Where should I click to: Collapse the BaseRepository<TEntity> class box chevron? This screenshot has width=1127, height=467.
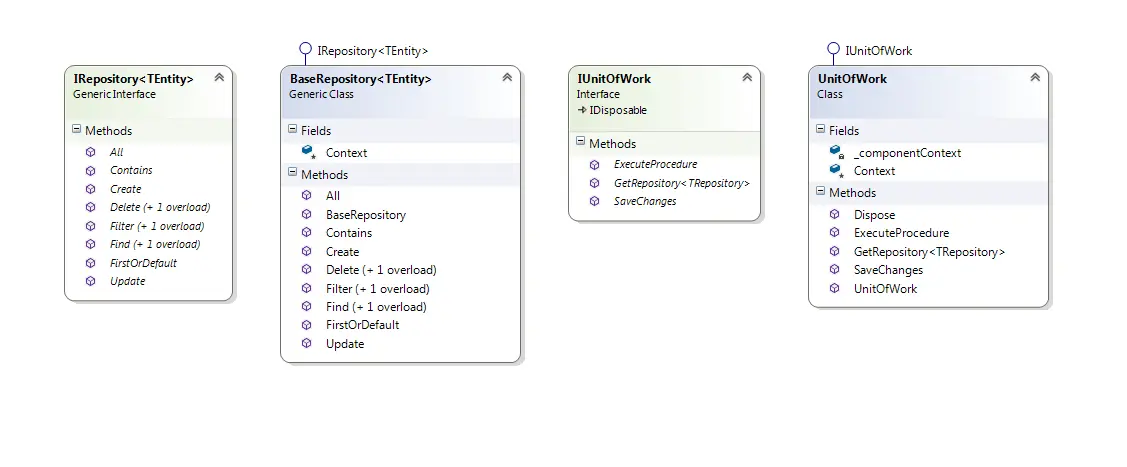point(507,78)
